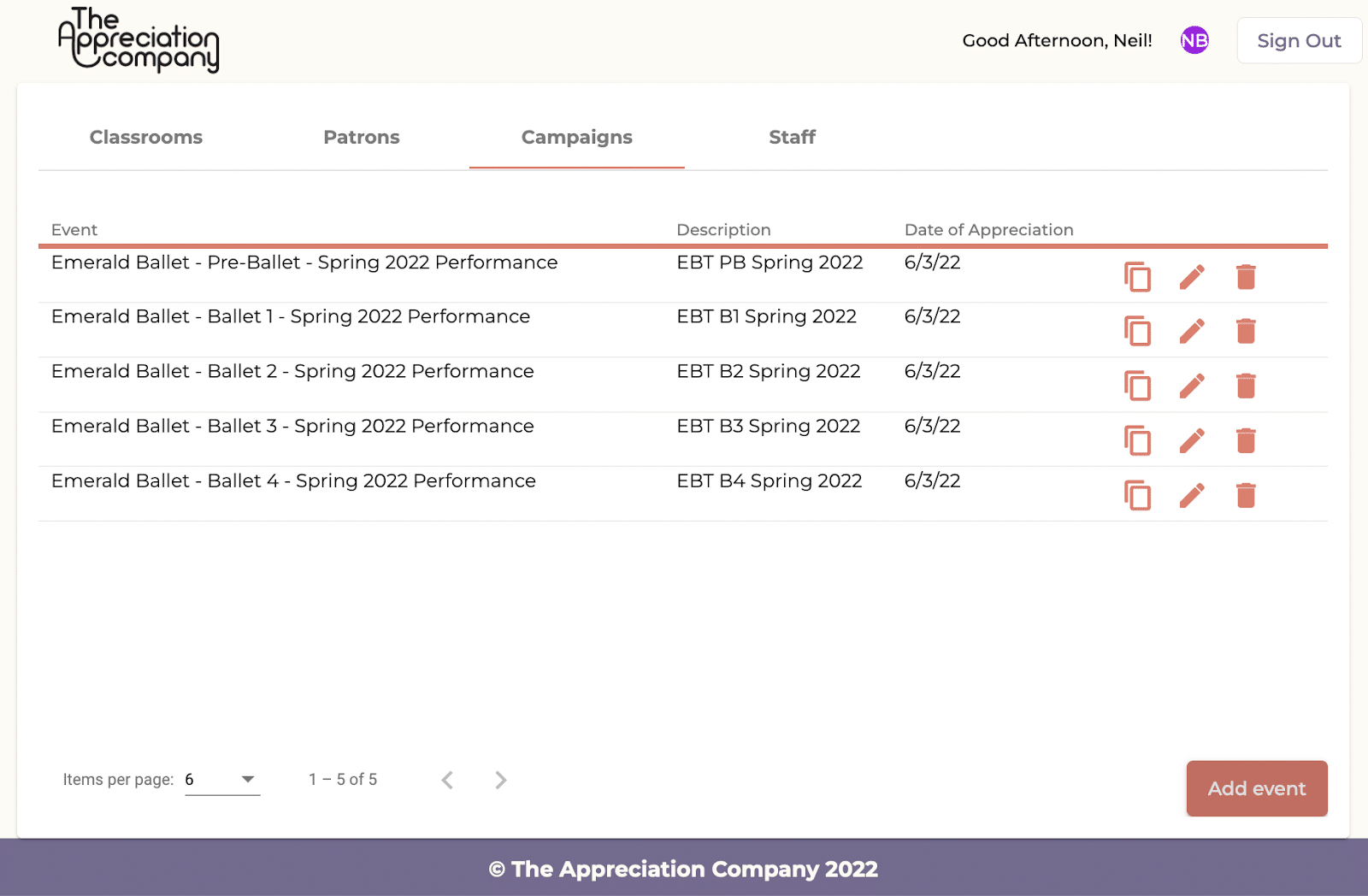Remove the EBT B4 Spring 2022 campaign
Image resolution: width=1368 pixels, height=896 pixels.
(x=1246, y=495)
